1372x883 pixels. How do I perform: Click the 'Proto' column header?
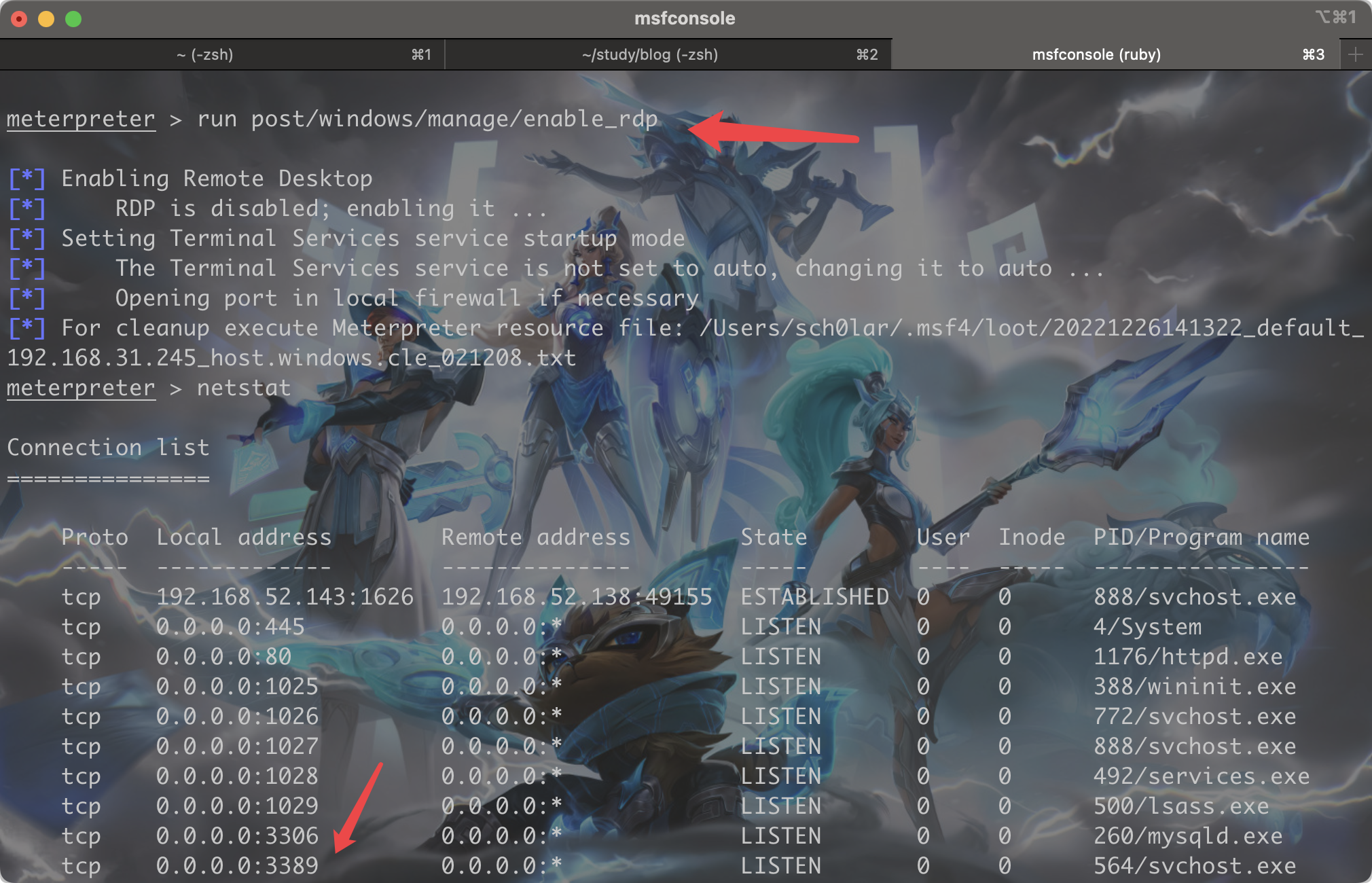tap(94, 537)
